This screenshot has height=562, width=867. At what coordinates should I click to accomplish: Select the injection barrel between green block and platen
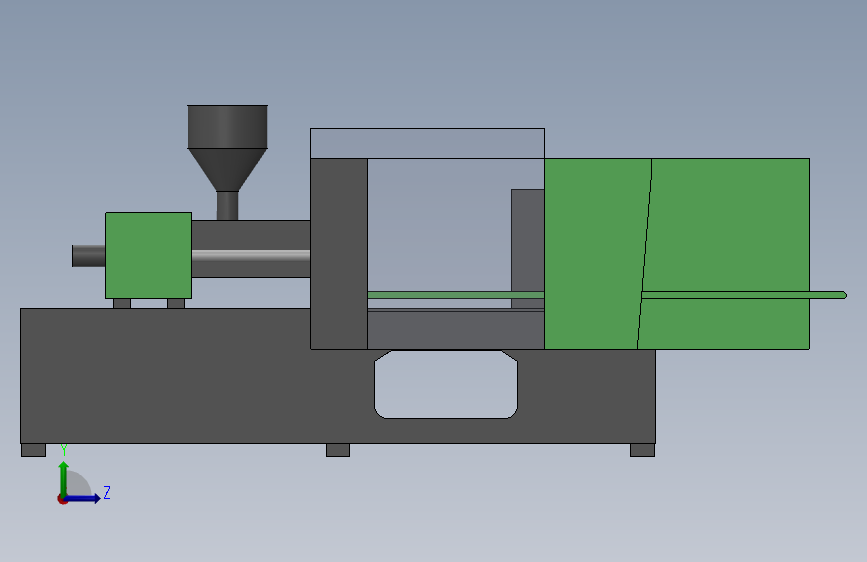(251, 249)
